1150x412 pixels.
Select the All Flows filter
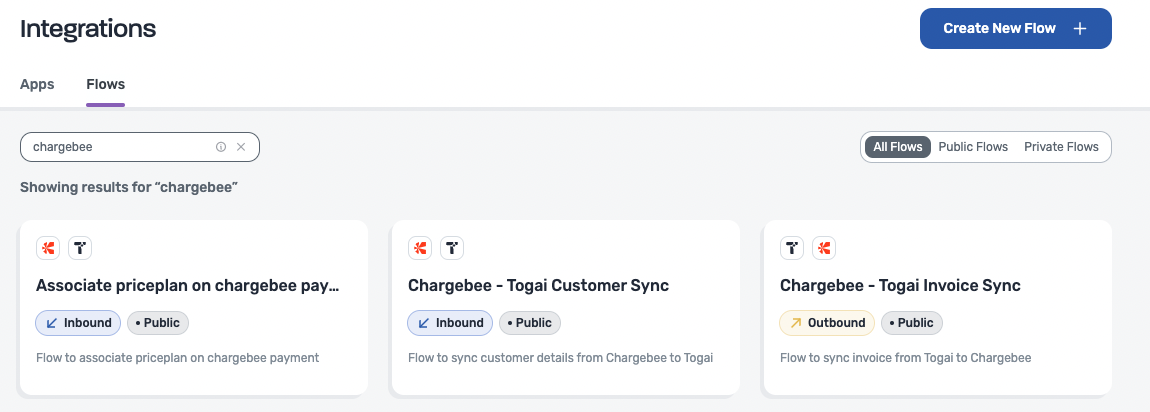[x=898, y=147]
